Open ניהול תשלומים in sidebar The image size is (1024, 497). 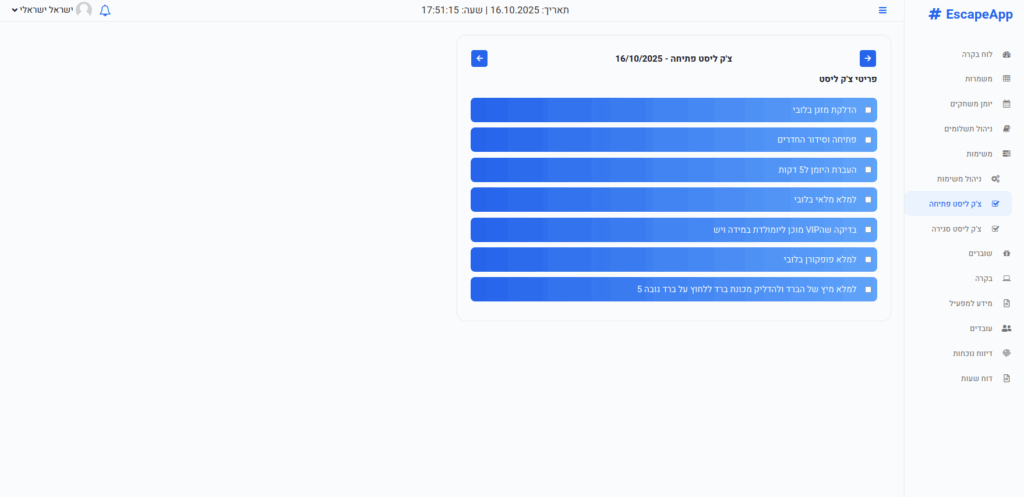(x=968, y=129)
